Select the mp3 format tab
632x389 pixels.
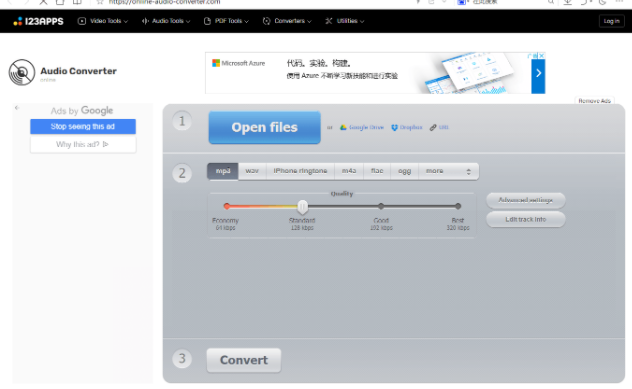pos(223,171)
